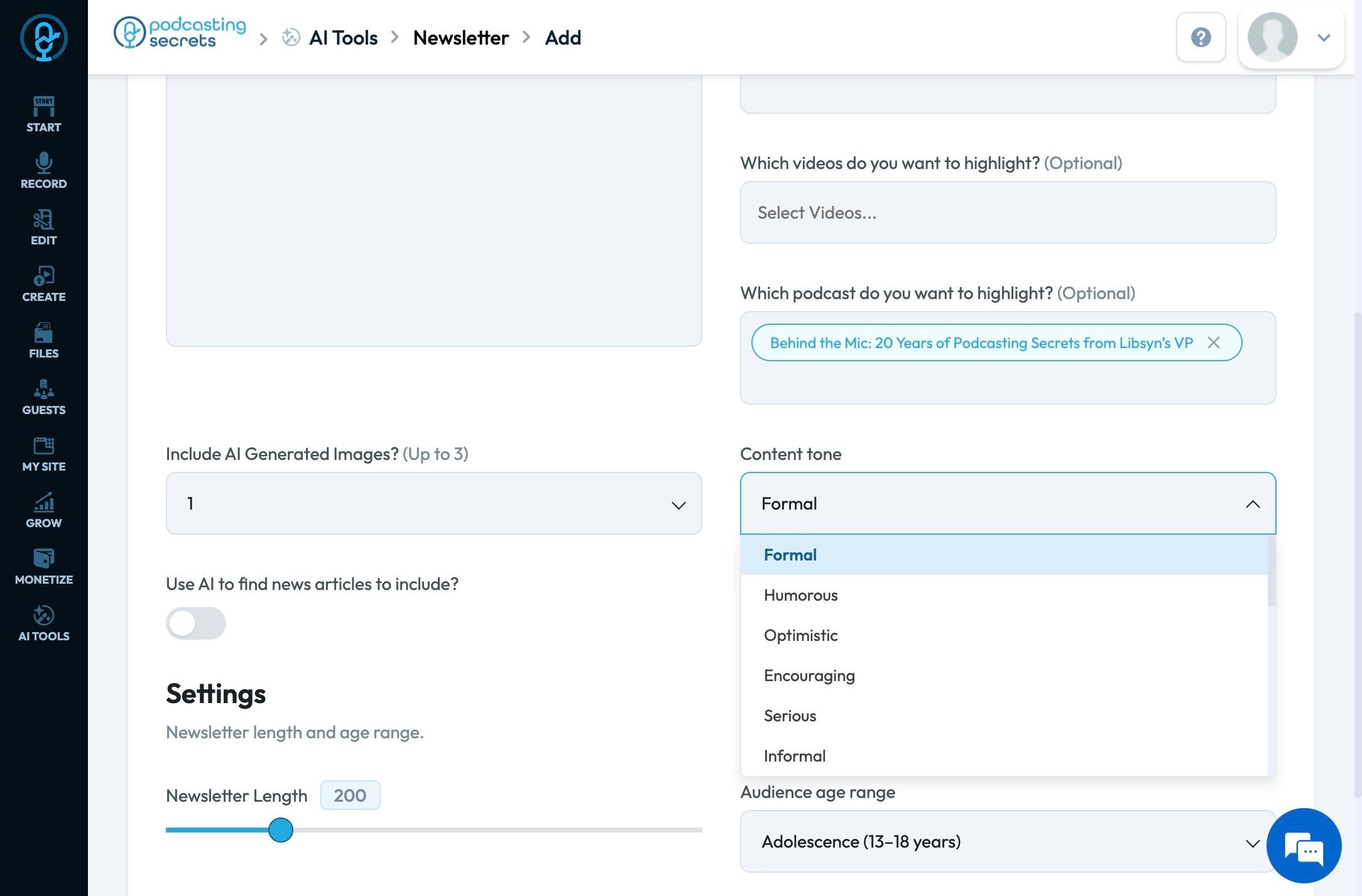Select the Encouraging tone option

click(809, 675)
